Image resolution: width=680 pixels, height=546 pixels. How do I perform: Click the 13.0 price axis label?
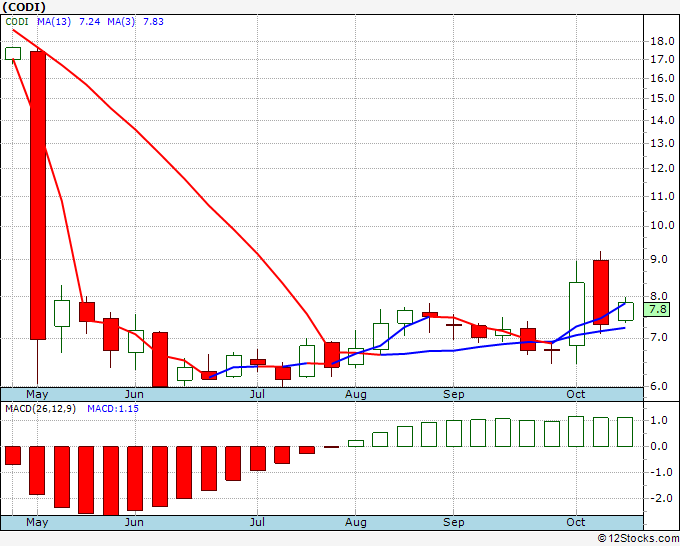coord(662,143)
